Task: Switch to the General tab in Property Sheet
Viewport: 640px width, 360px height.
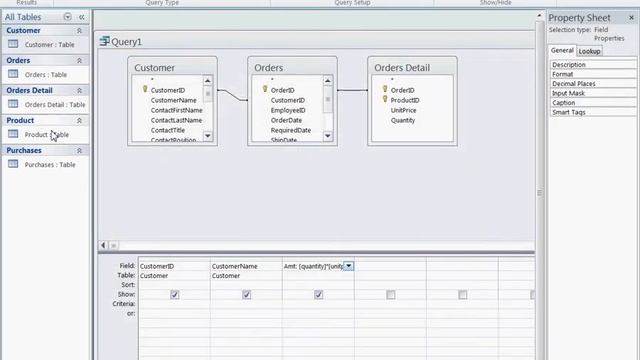Action: tap(562, 51)
